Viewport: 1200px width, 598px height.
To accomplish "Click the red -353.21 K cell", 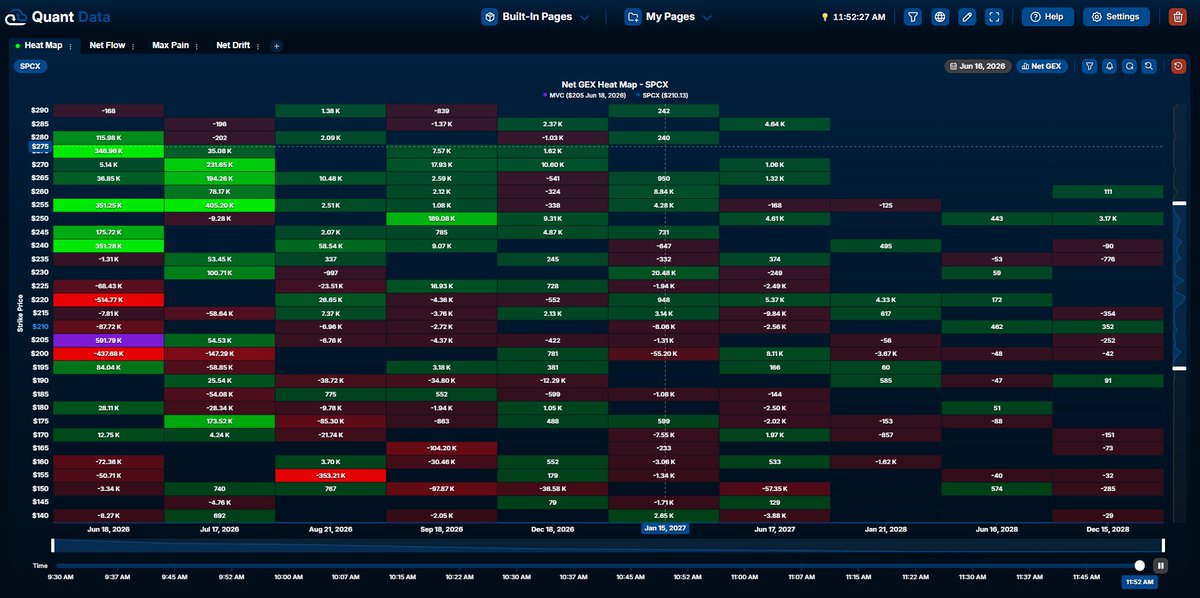I will (330, 475).
